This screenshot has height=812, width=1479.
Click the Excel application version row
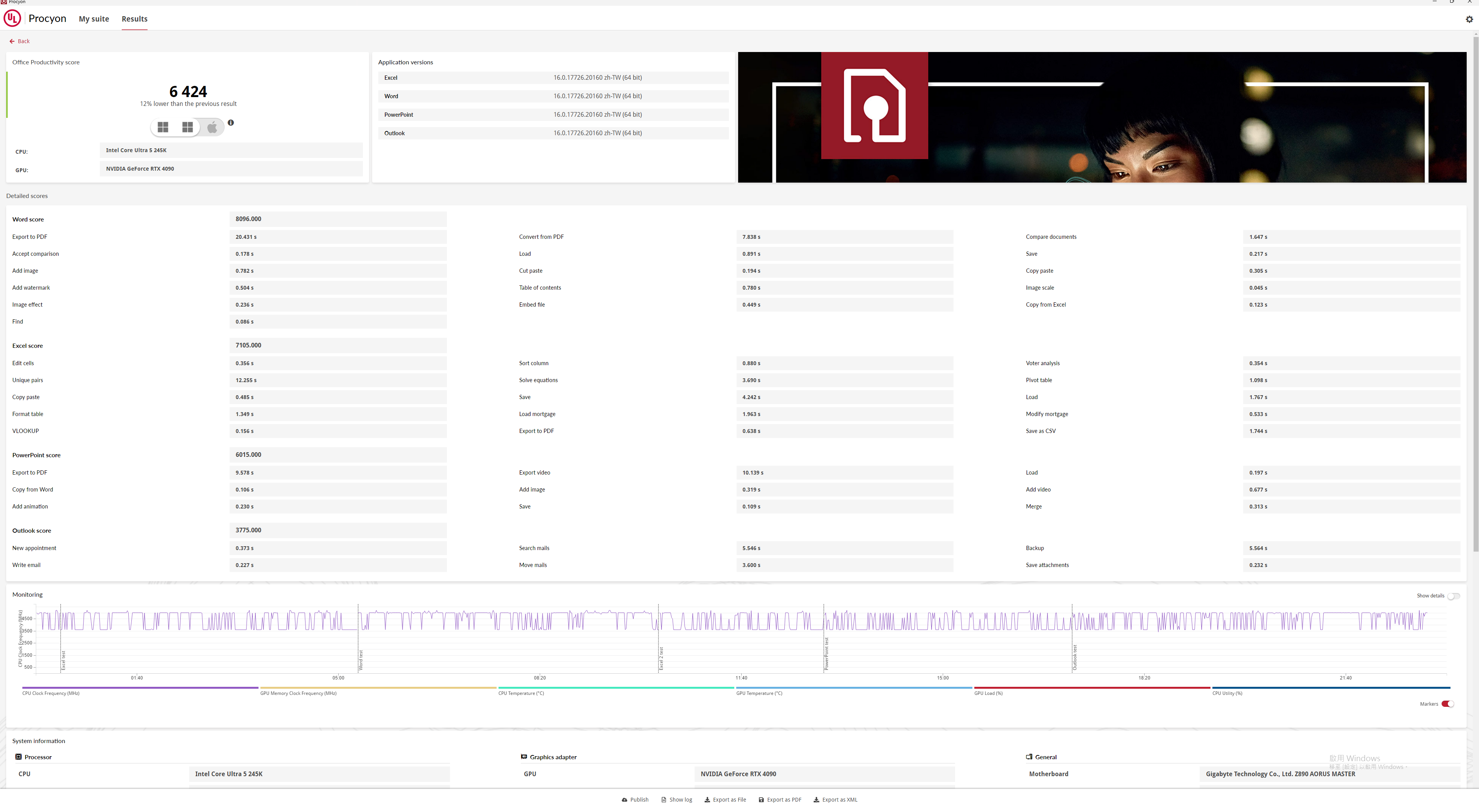click(554, 77)
